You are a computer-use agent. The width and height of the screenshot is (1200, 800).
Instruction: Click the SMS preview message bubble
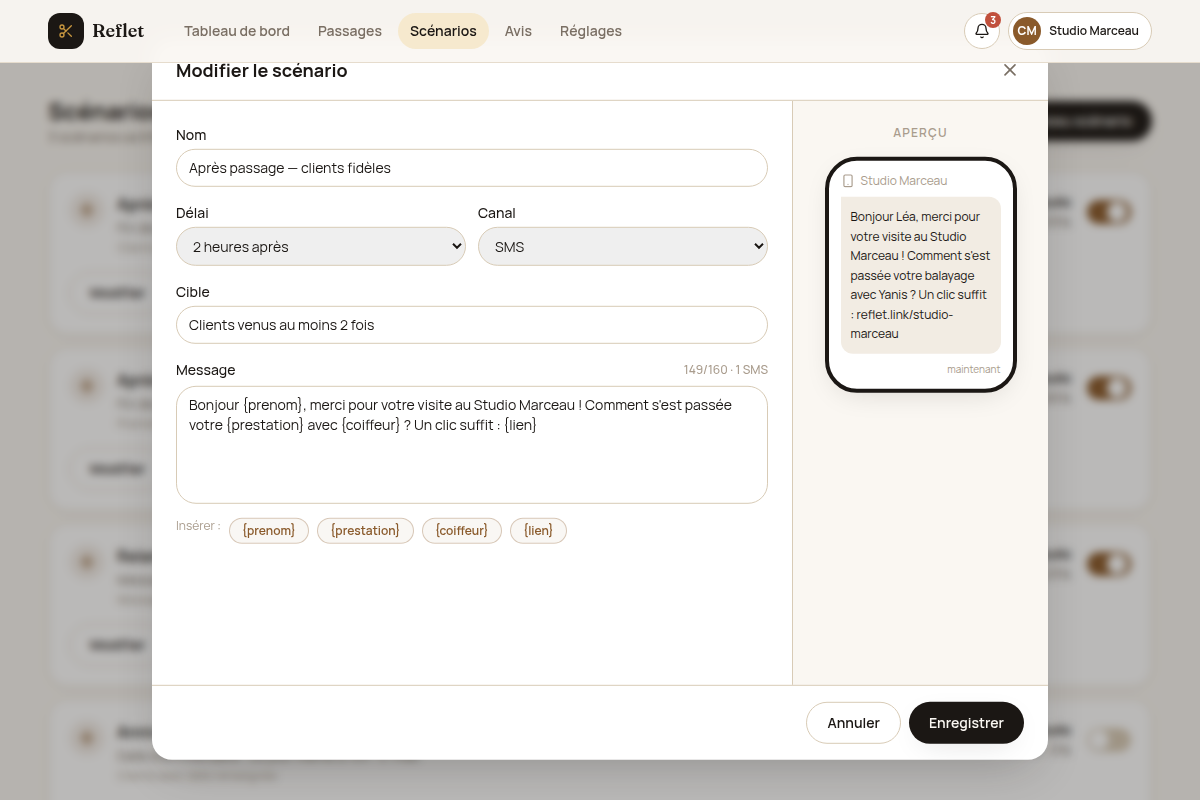coord(921,275)
